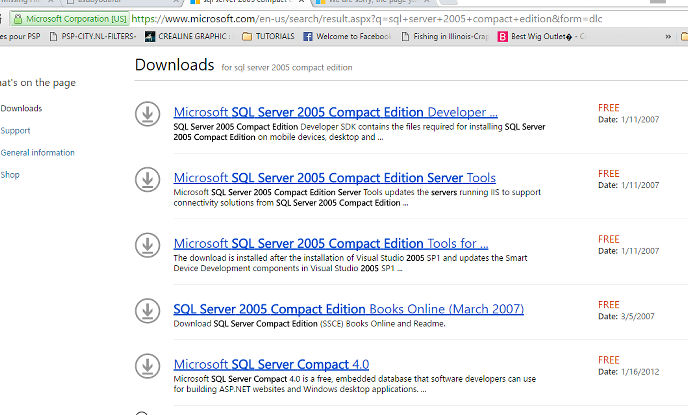Click FREE label on Compact Edition Tools for row

609,239
